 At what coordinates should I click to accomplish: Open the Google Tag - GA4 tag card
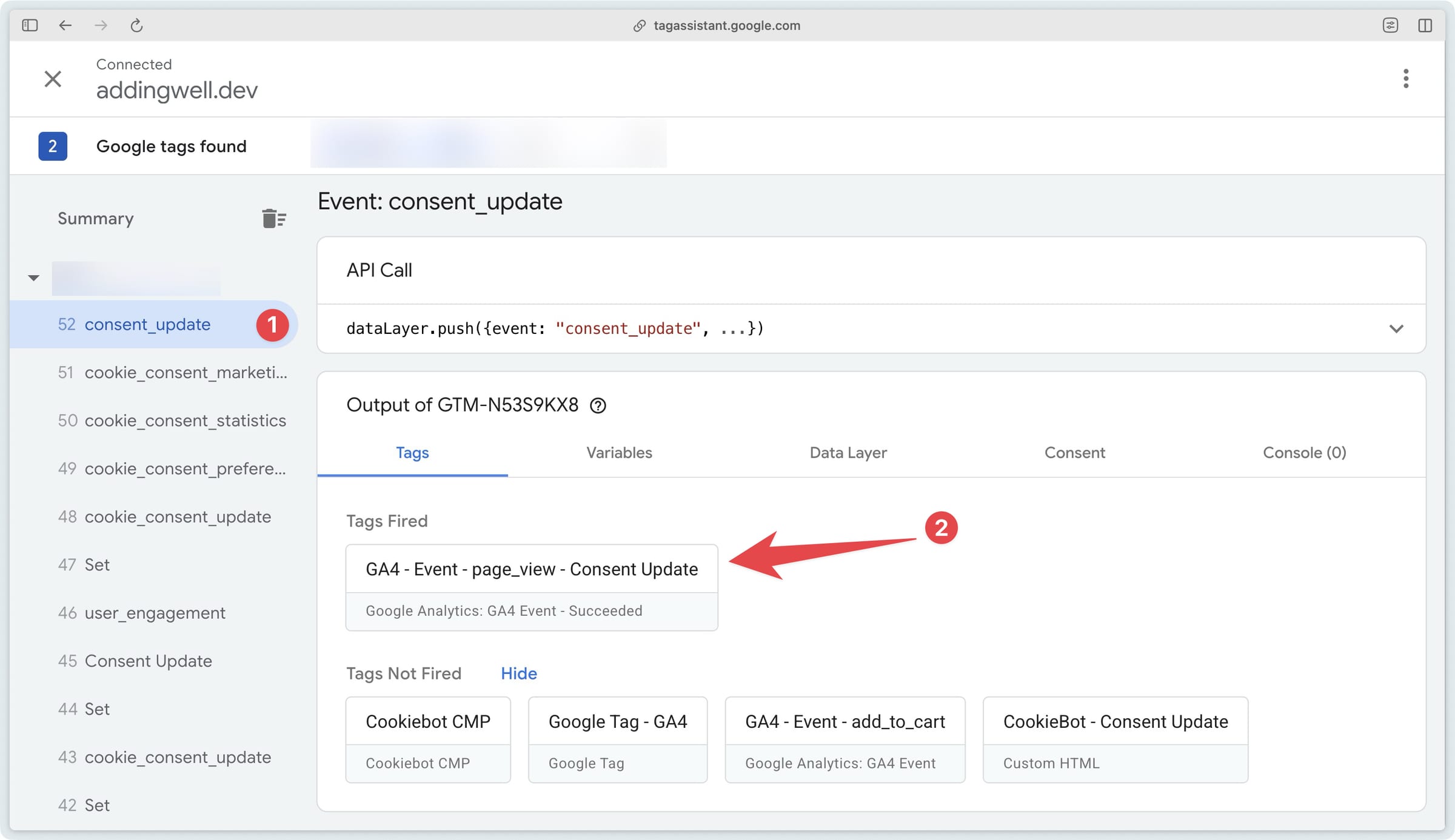tap(618, 740)
